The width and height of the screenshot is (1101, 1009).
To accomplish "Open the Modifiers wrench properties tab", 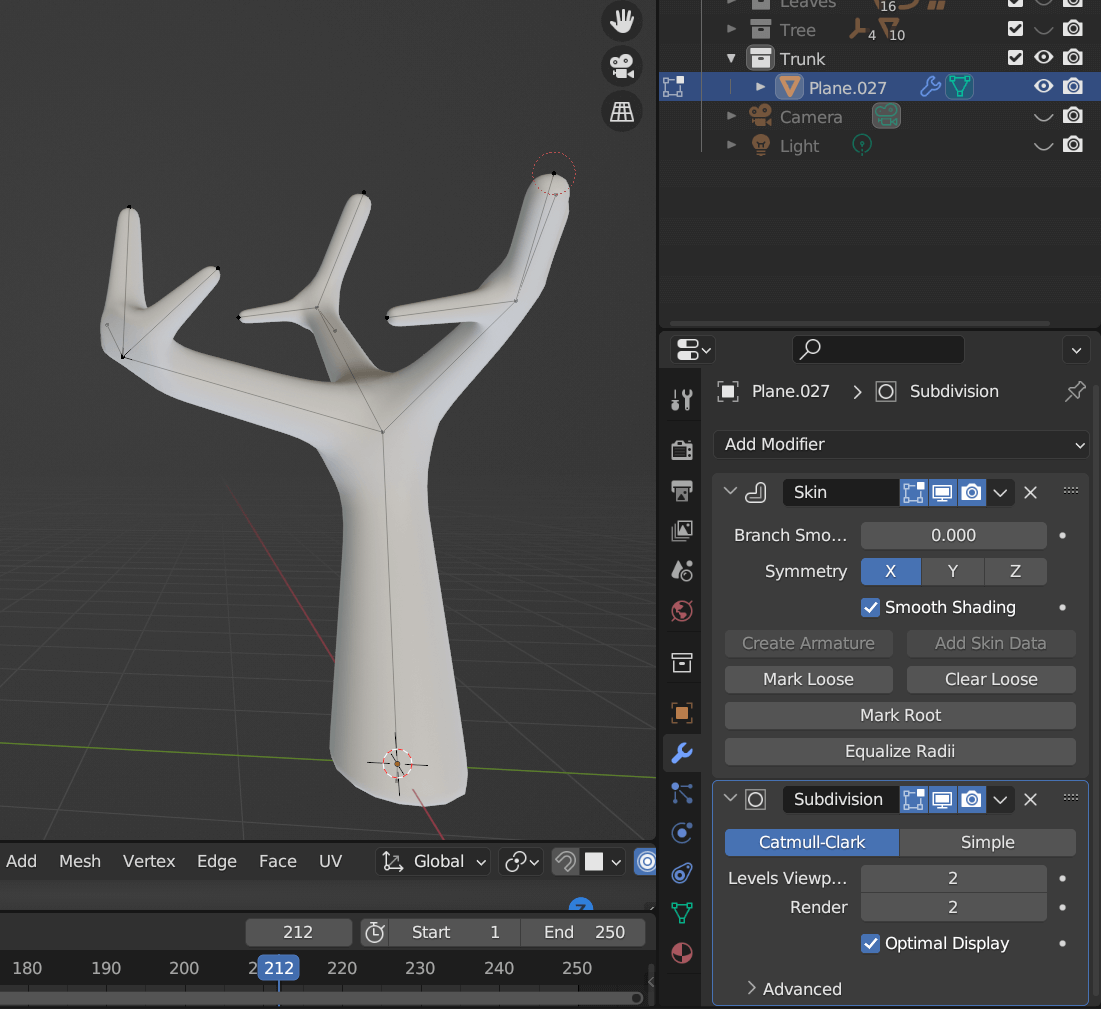I will [682, 753].
